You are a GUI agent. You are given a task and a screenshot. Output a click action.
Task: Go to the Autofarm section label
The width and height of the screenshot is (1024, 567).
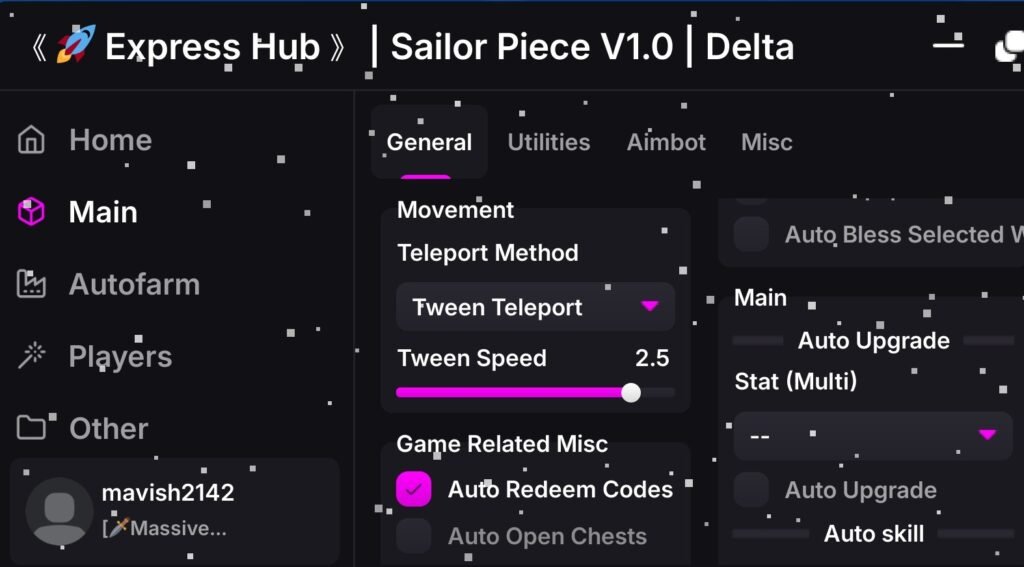[x=134, y=285]
